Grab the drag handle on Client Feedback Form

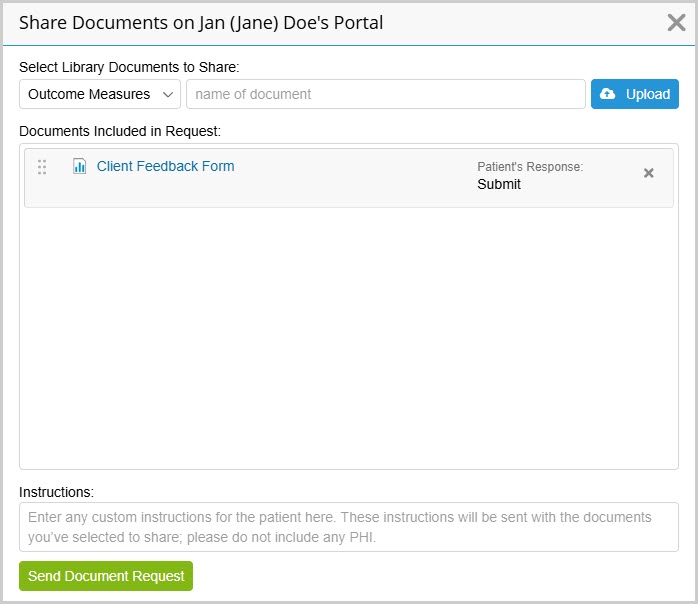[42, 167]
